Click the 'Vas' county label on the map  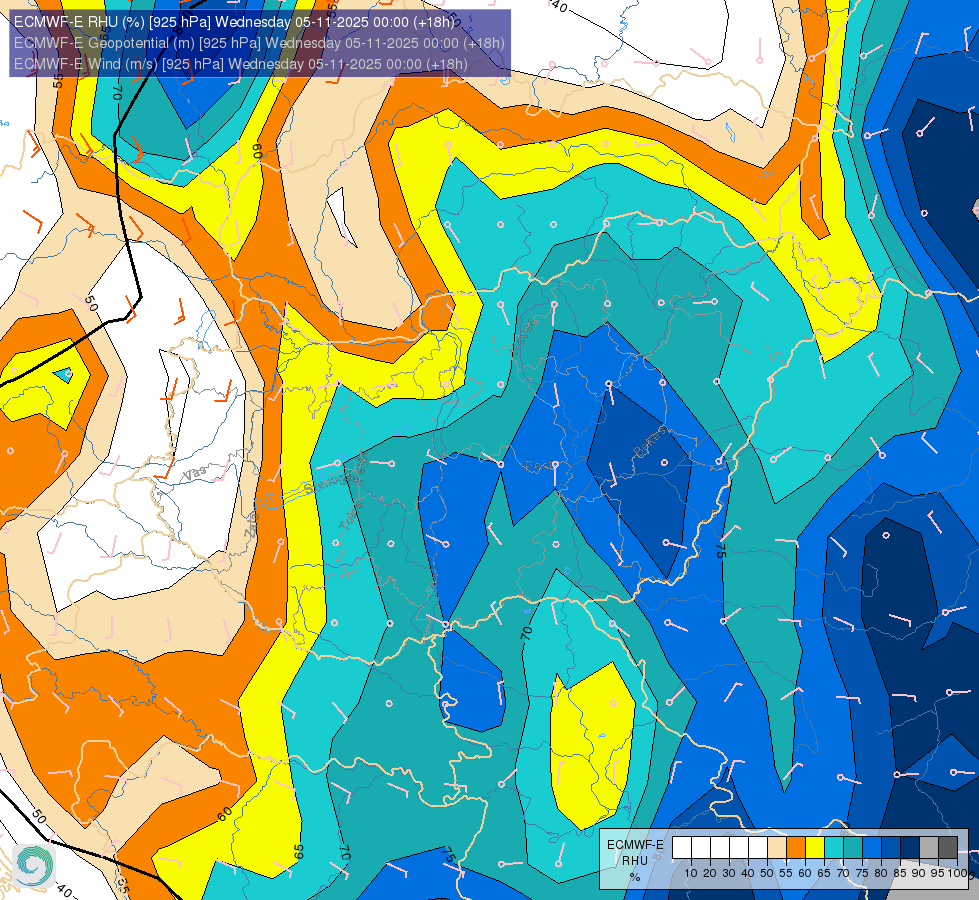[x=195, y=474]
